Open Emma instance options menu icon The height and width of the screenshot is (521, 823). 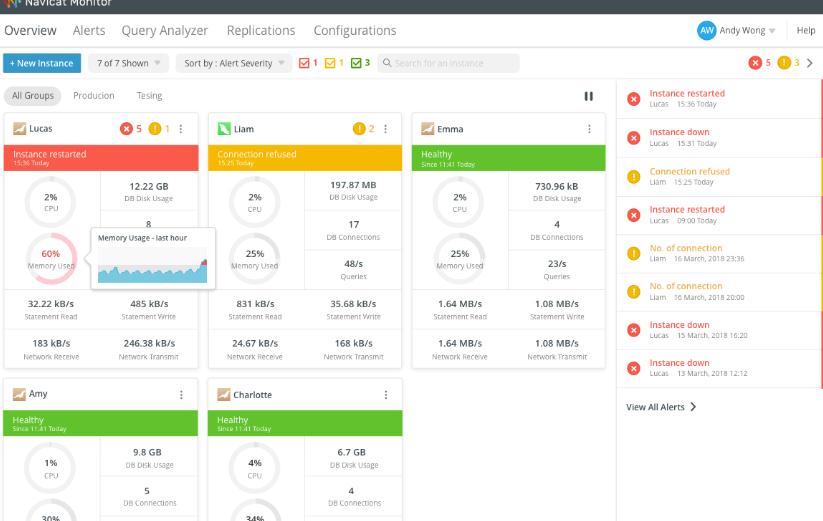pyautogui.click(x=589, y=129)
